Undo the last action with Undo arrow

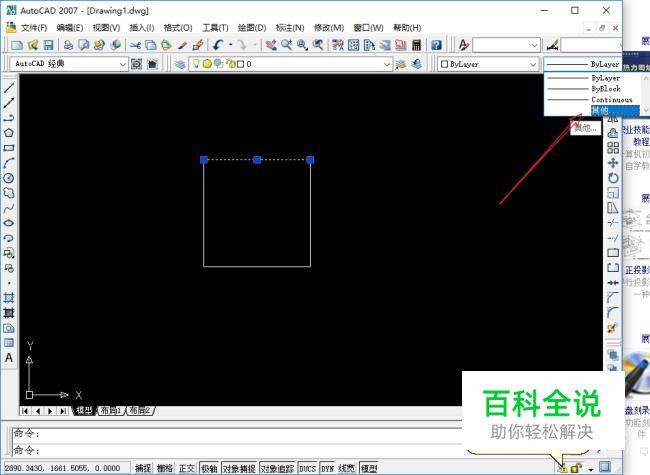pyautogui.click(x=218, y=45)
